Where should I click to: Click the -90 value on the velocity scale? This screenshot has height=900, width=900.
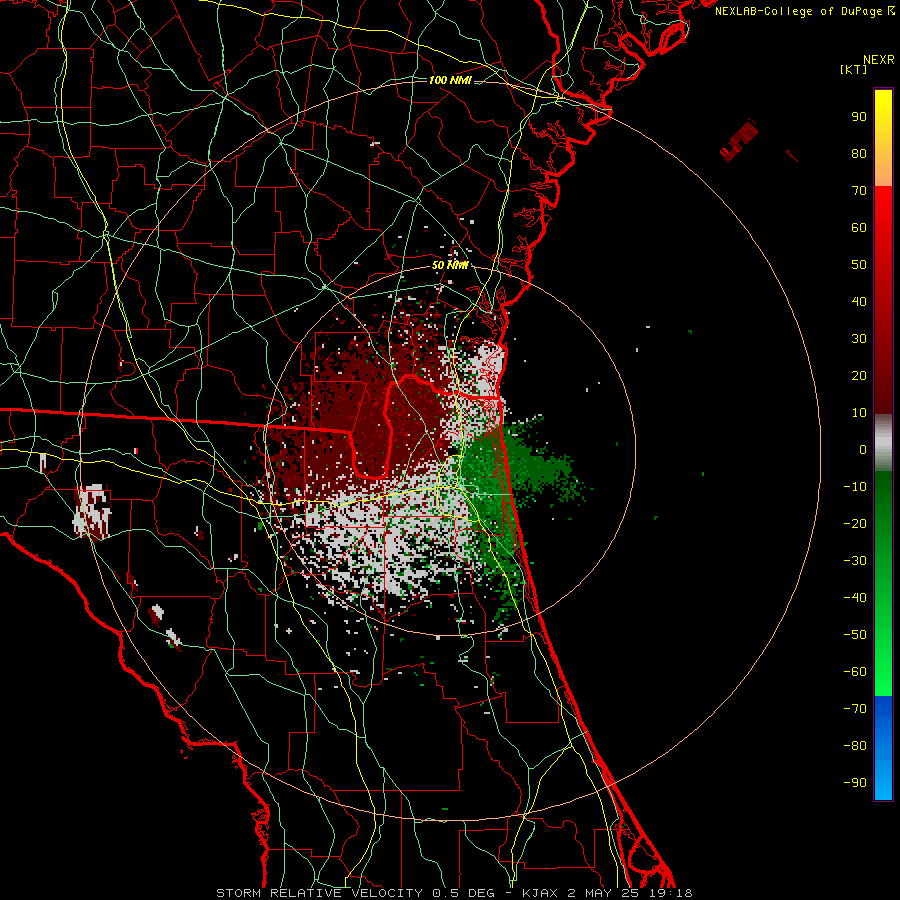(855, 783)
